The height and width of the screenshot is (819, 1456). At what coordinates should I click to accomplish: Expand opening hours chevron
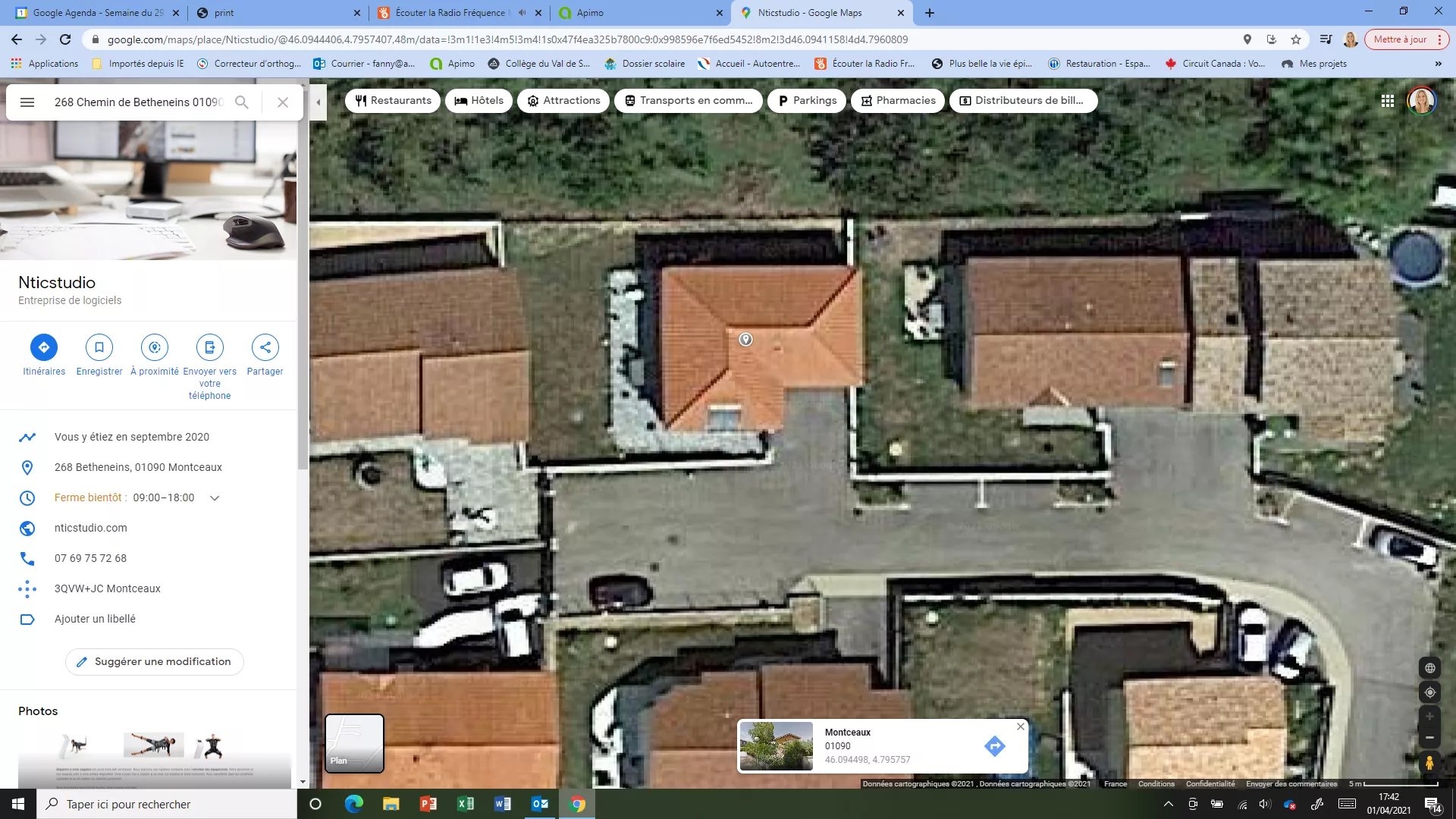tap(215, 498)
